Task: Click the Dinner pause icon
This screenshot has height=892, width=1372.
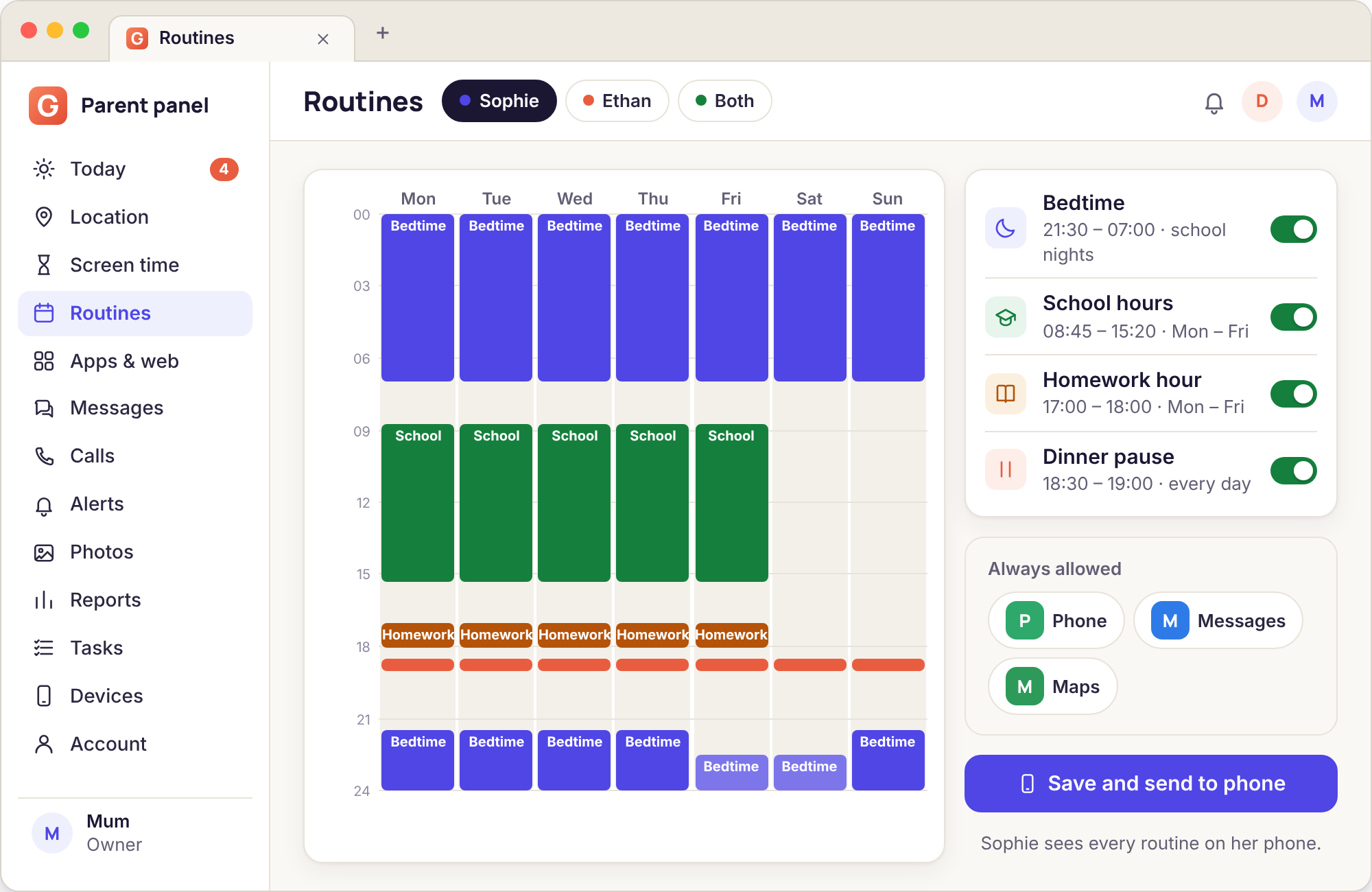Action: tap(1006, 469)
